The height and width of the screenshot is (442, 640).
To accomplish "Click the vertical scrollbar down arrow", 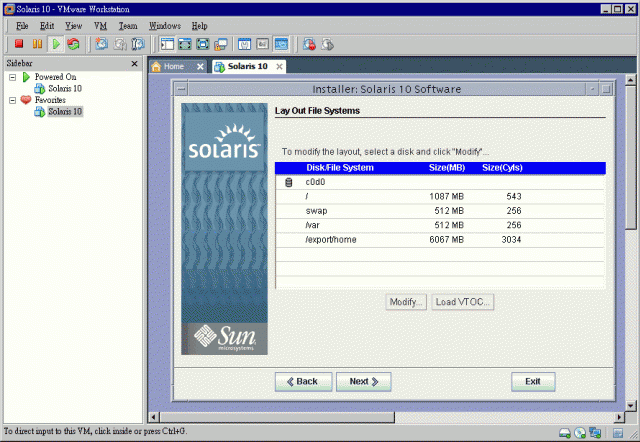I will click(631, 406).
